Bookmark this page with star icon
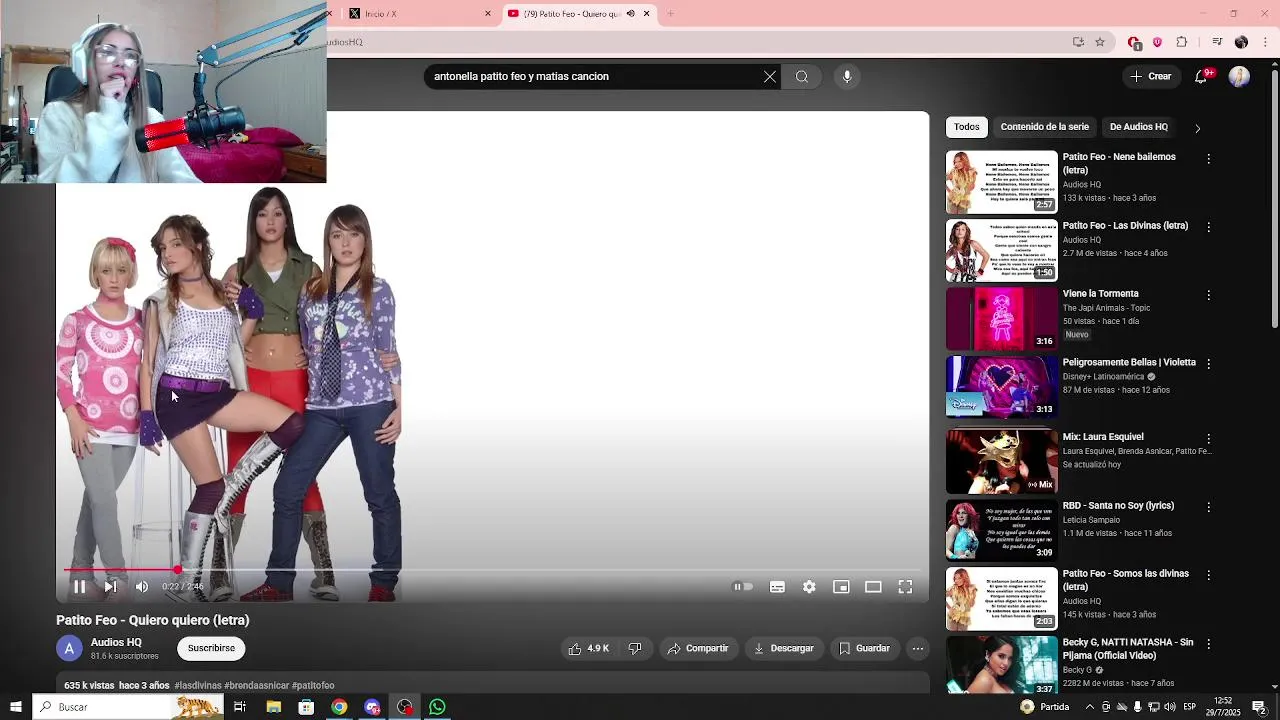 coord(1100,42)
